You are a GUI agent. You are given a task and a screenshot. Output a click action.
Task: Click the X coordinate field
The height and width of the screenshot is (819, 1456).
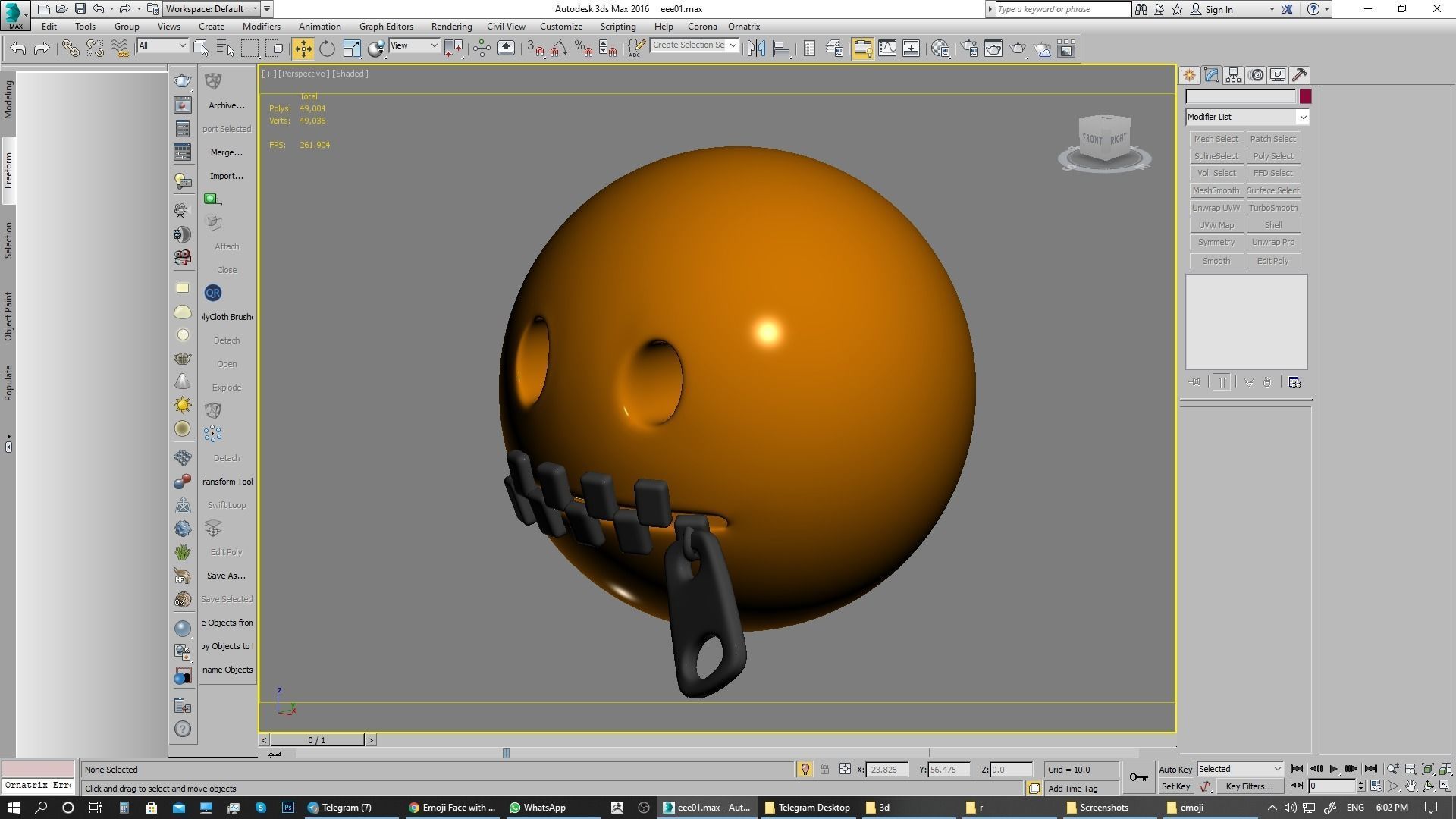(886, 769)
